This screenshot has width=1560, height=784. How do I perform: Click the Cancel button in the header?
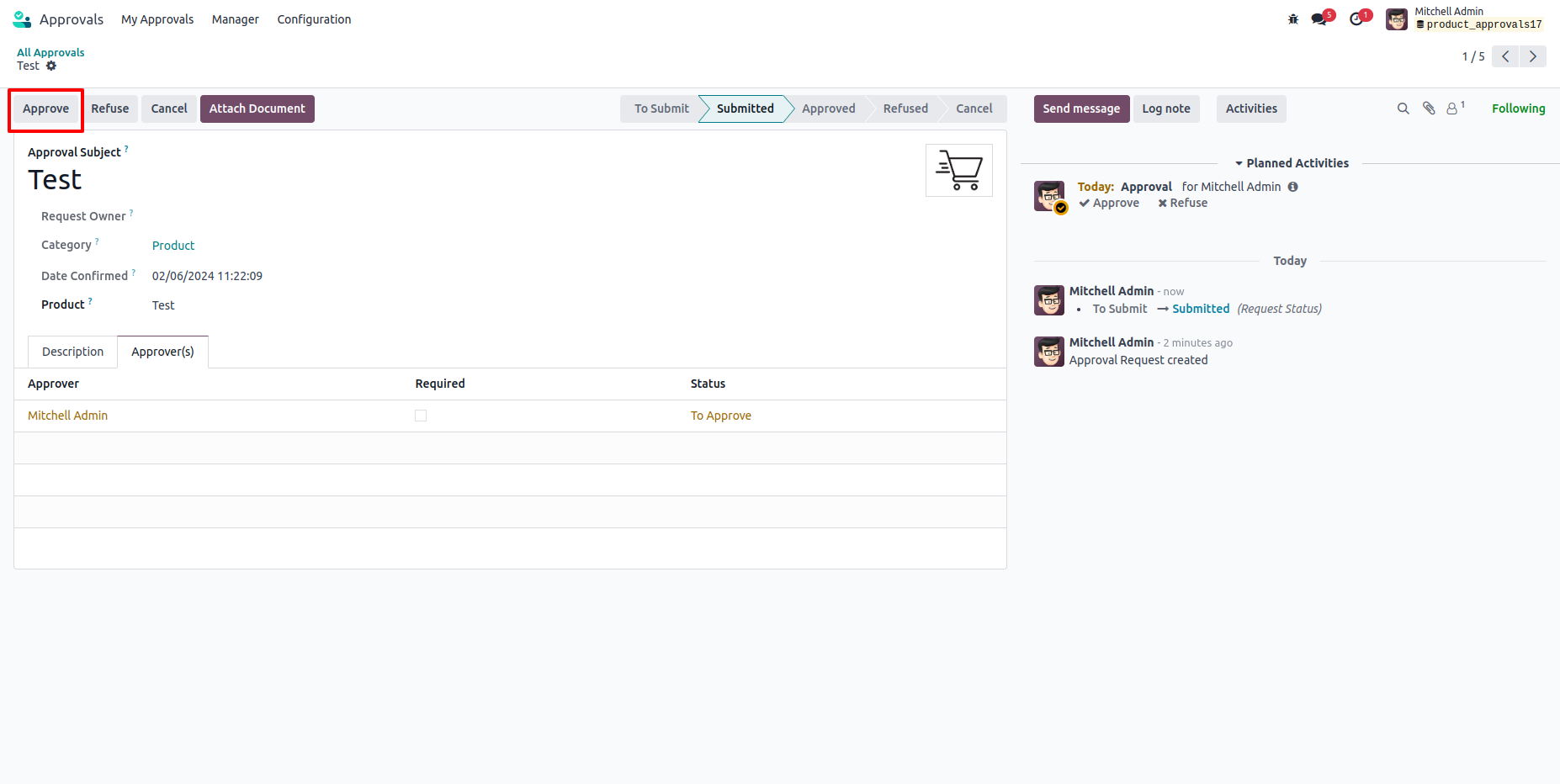point(169,109)
